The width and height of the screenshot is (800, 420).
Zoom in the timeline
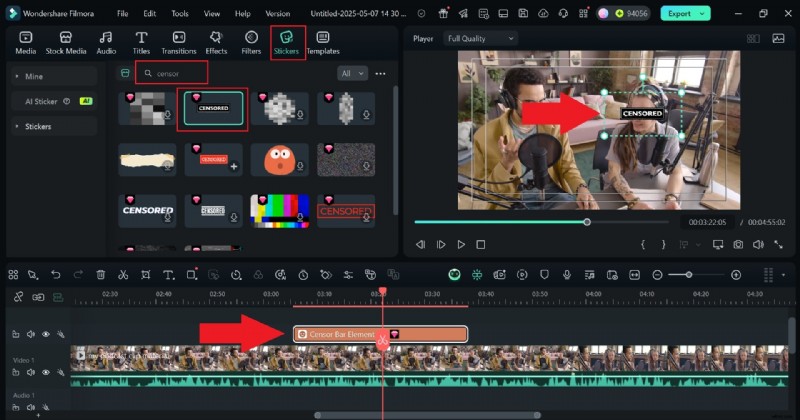pos(736,275)
